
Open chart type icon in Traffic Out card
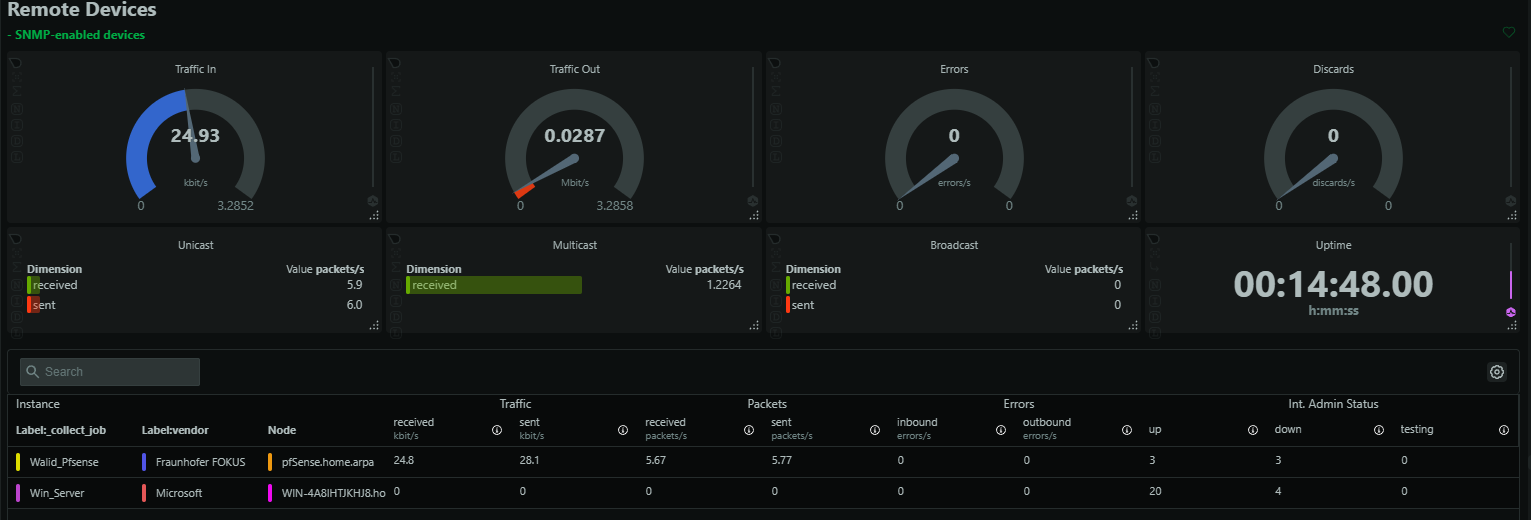coord(396,63)
